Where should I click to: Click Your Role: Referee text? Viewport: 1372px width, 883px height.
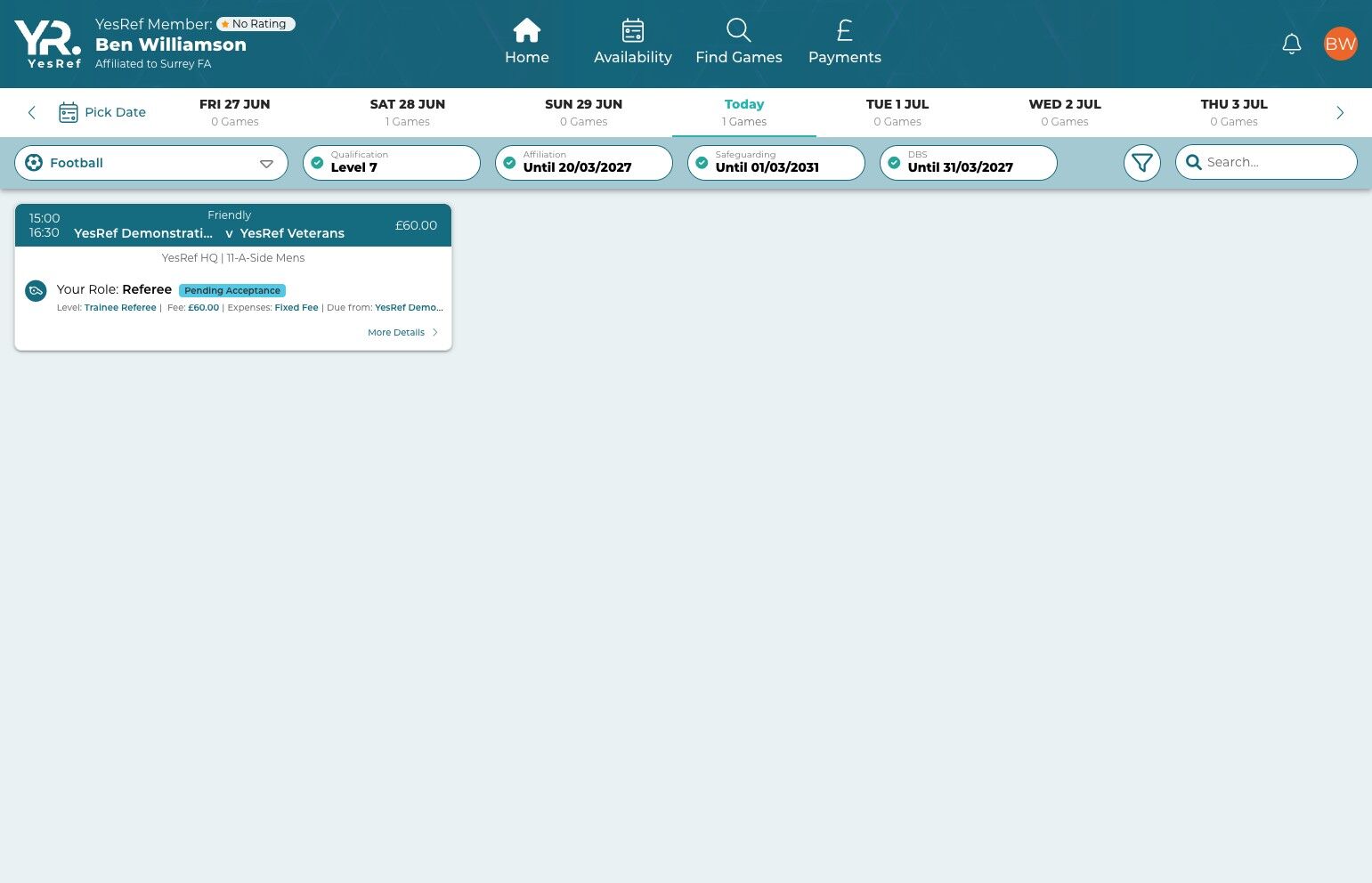click(x=114, y=289)
